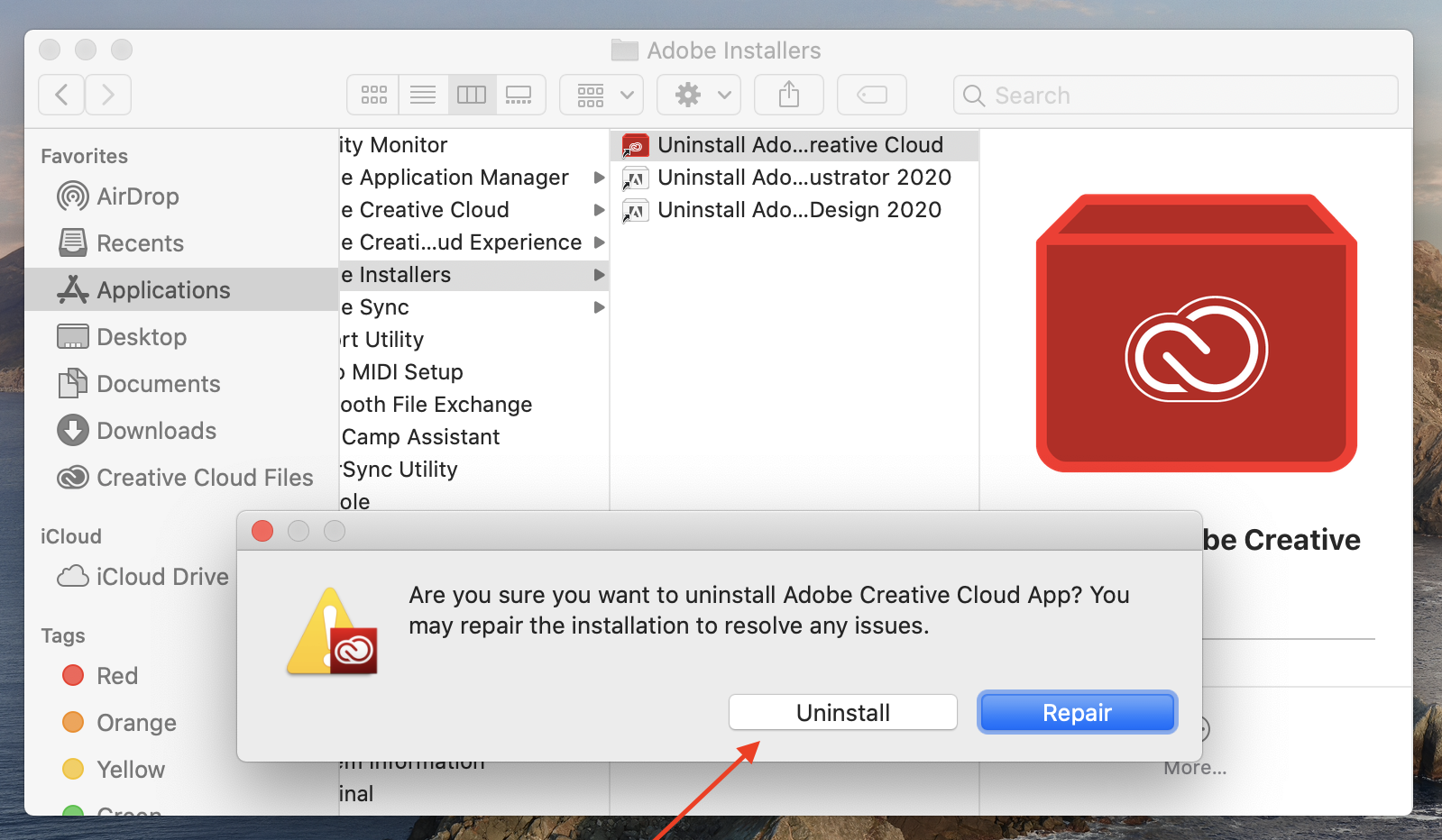Screen dimensions: 1442x840
Task: Select the 'Sync Utility' row
Action: (474, 470)
